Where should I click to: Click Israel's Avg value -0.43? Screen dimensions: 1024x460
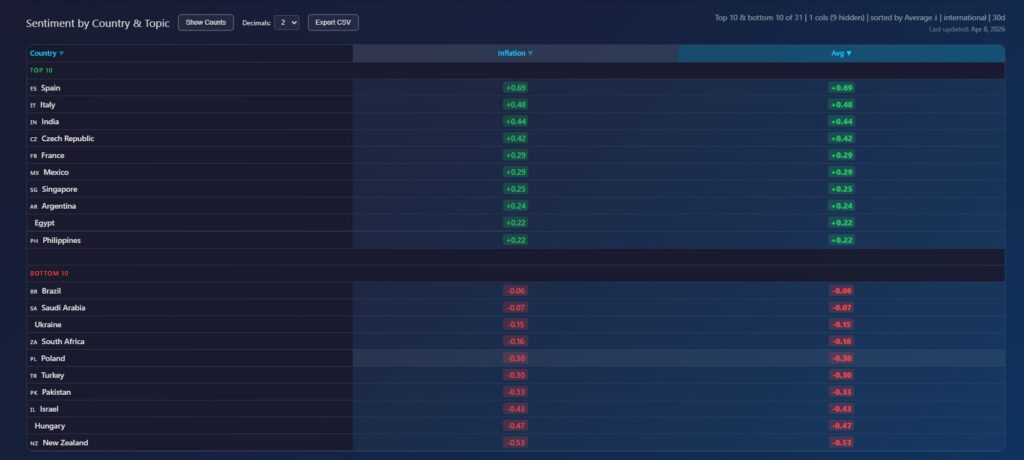point(841,410)
